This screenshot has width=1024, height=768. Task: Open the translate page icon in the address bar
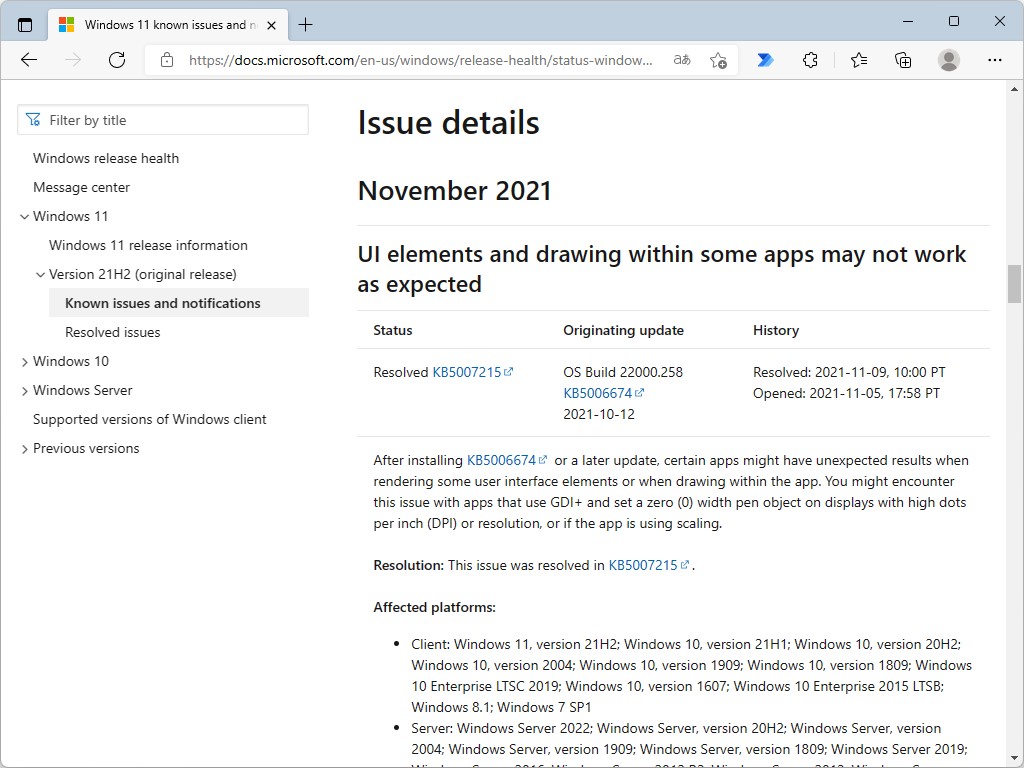click(682, 60)
